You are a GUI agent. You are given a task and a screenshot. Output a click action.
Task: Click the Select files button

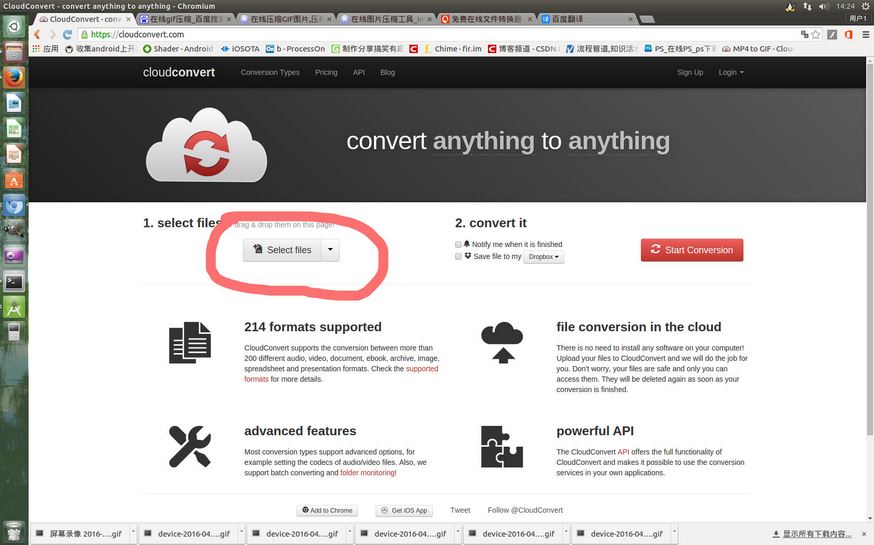pyautogui.click(x=282, y=250)
